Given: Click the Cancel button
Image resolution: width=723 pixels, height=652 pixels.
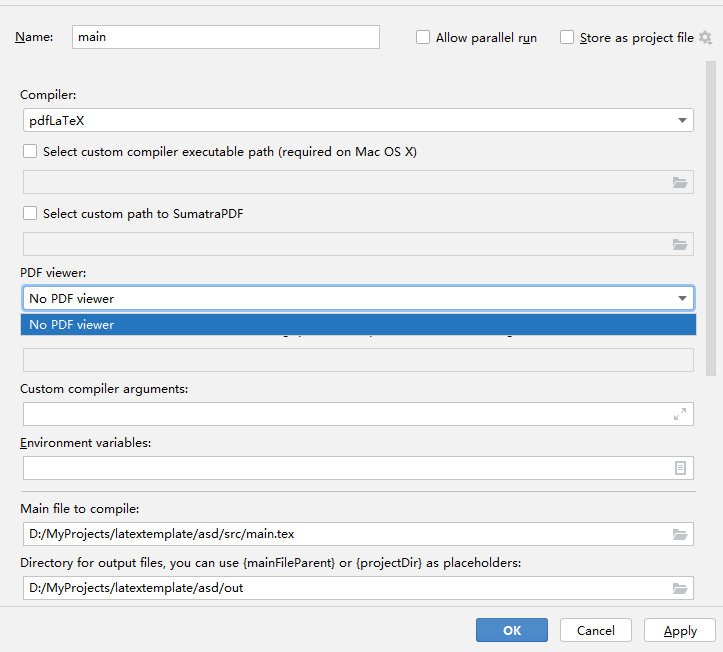Looking at the screenshot, I should (596, 630).
